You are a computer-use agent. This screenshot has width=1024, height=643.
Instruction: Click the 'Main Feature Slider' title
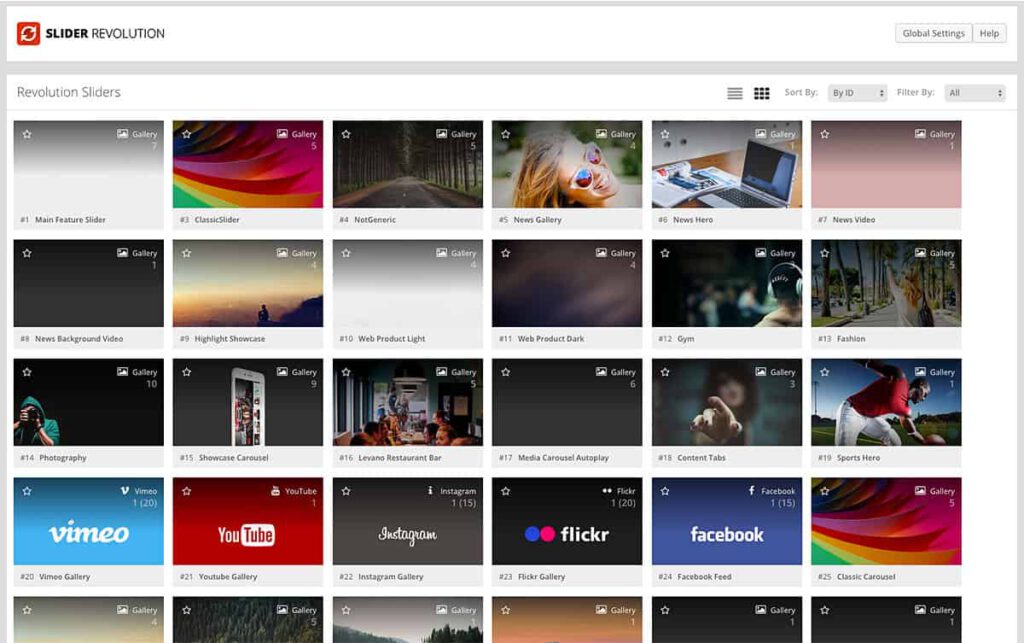70,220
